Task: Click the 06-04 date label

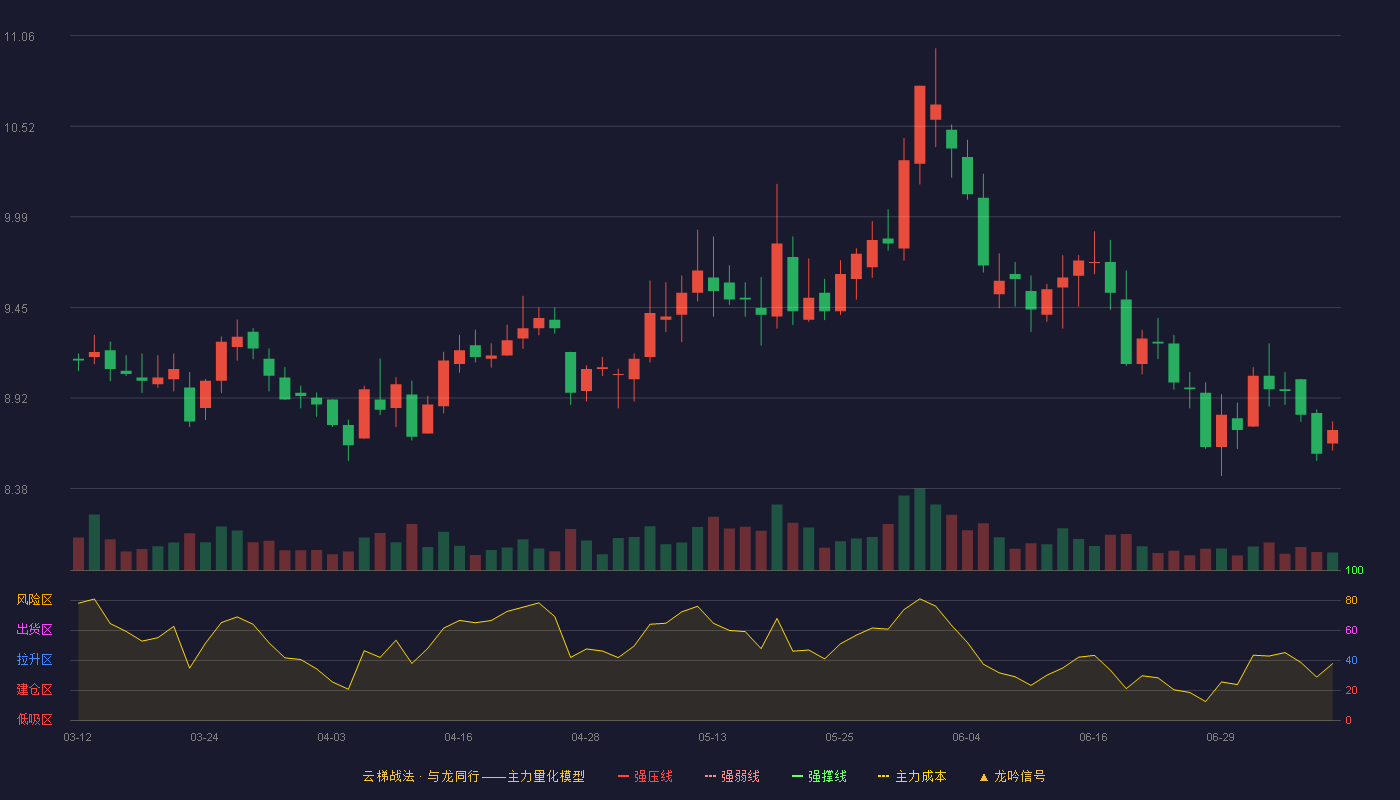Action: (x=966, y=737)
